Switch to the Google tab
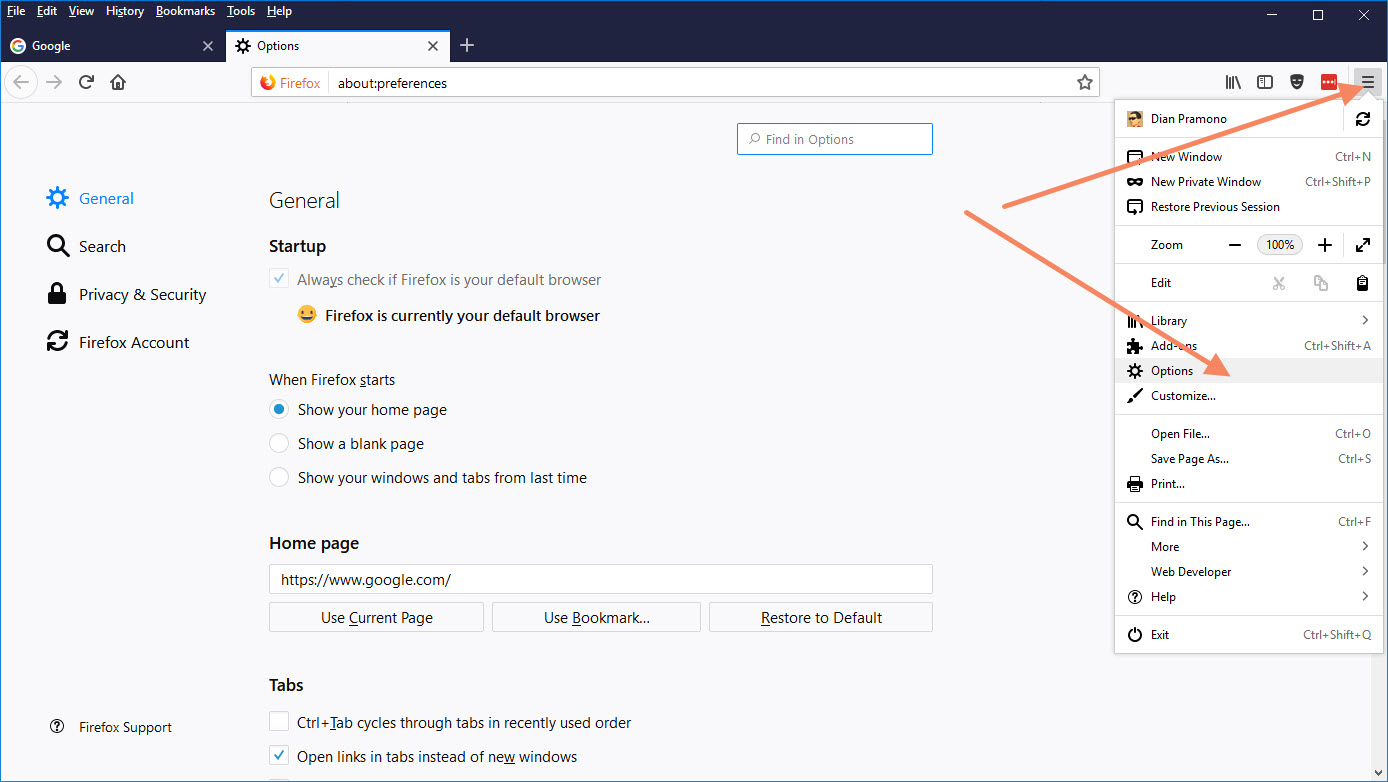Image resolution: width=1388 pixels, height=782 pixels. [x=112, y=46]
